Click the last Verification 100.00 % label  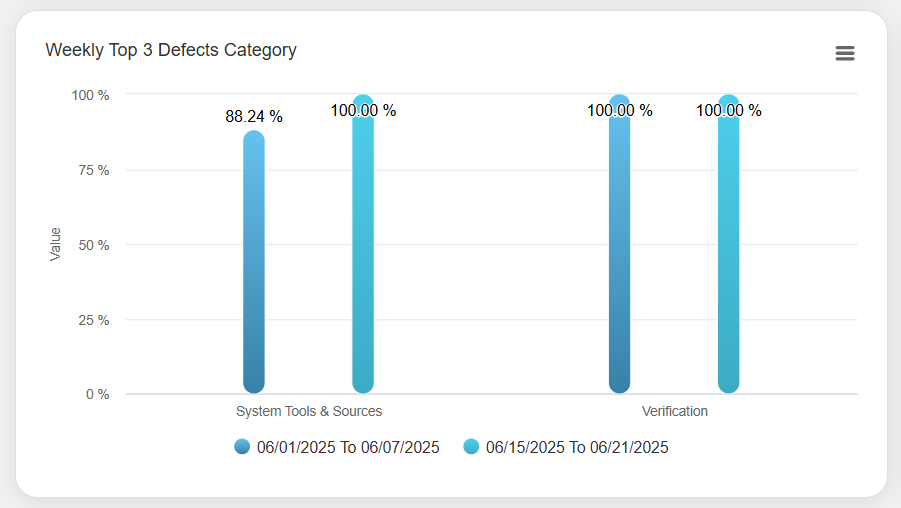729,111
